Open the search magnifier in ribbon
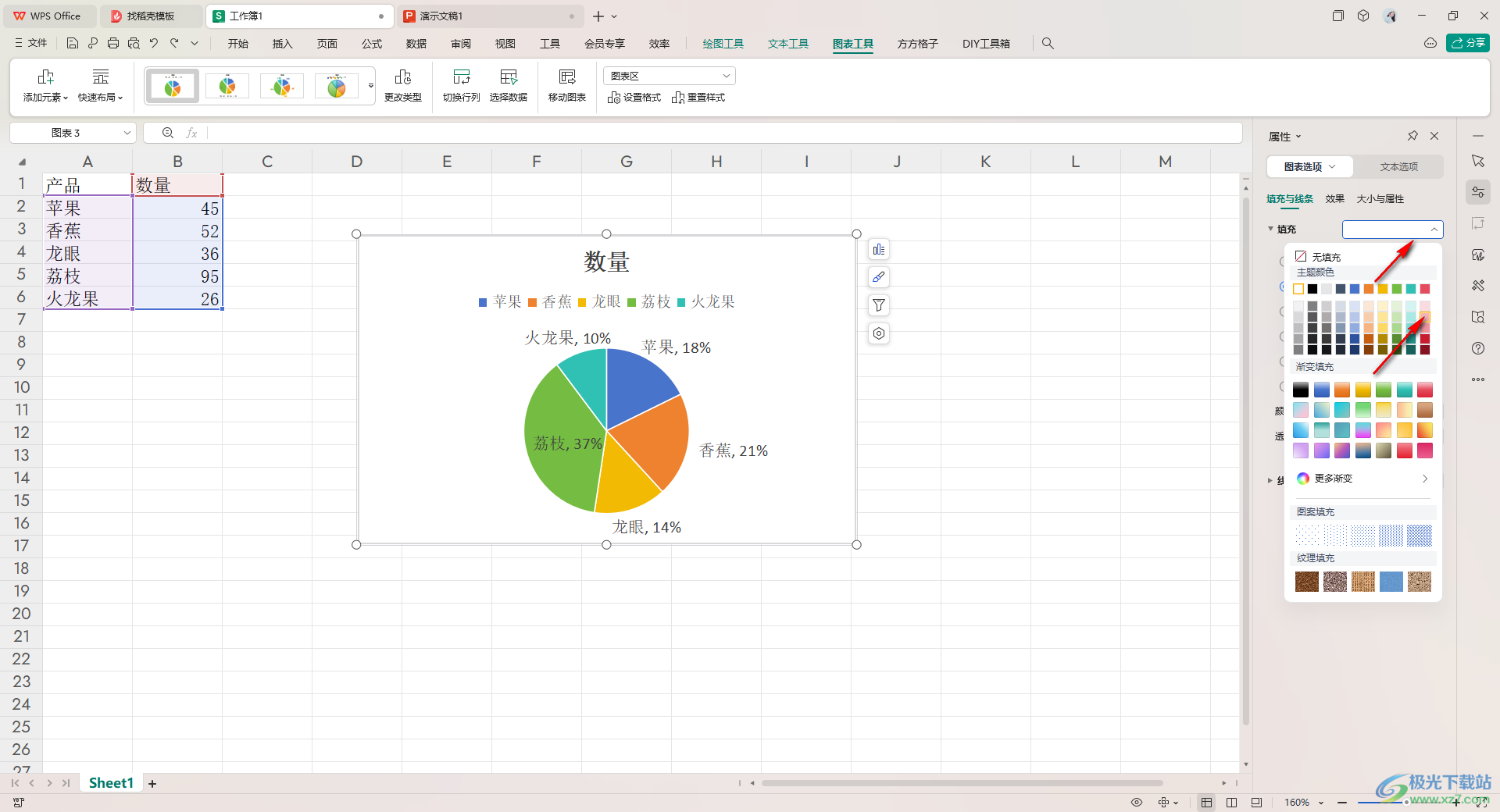 click(x=1048, y=44)
